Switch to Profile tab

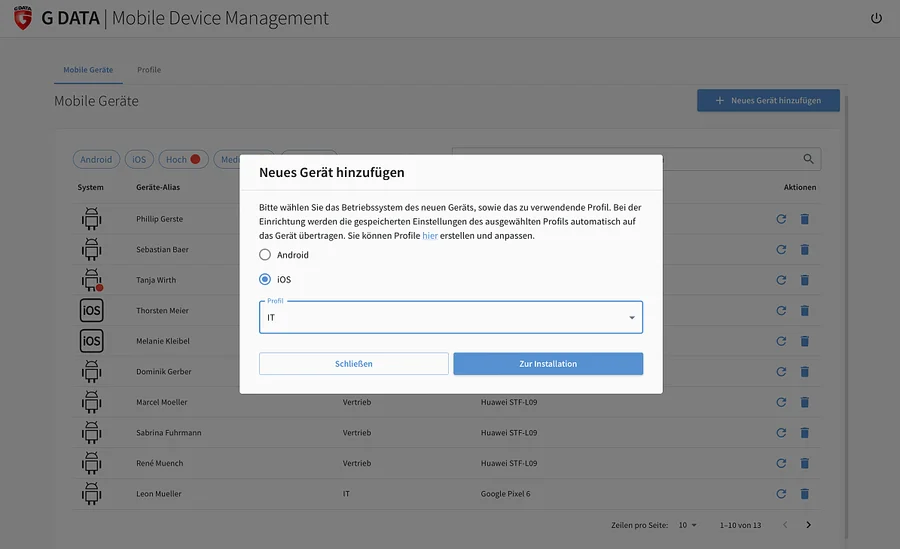pyautogui.click(x=149, y=69)
